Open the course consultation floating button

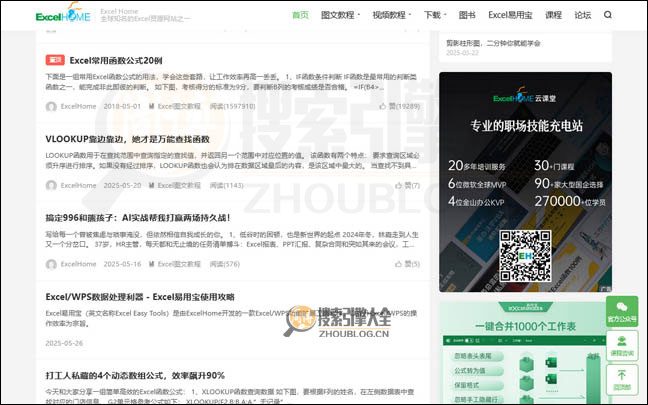click(622, 345)
